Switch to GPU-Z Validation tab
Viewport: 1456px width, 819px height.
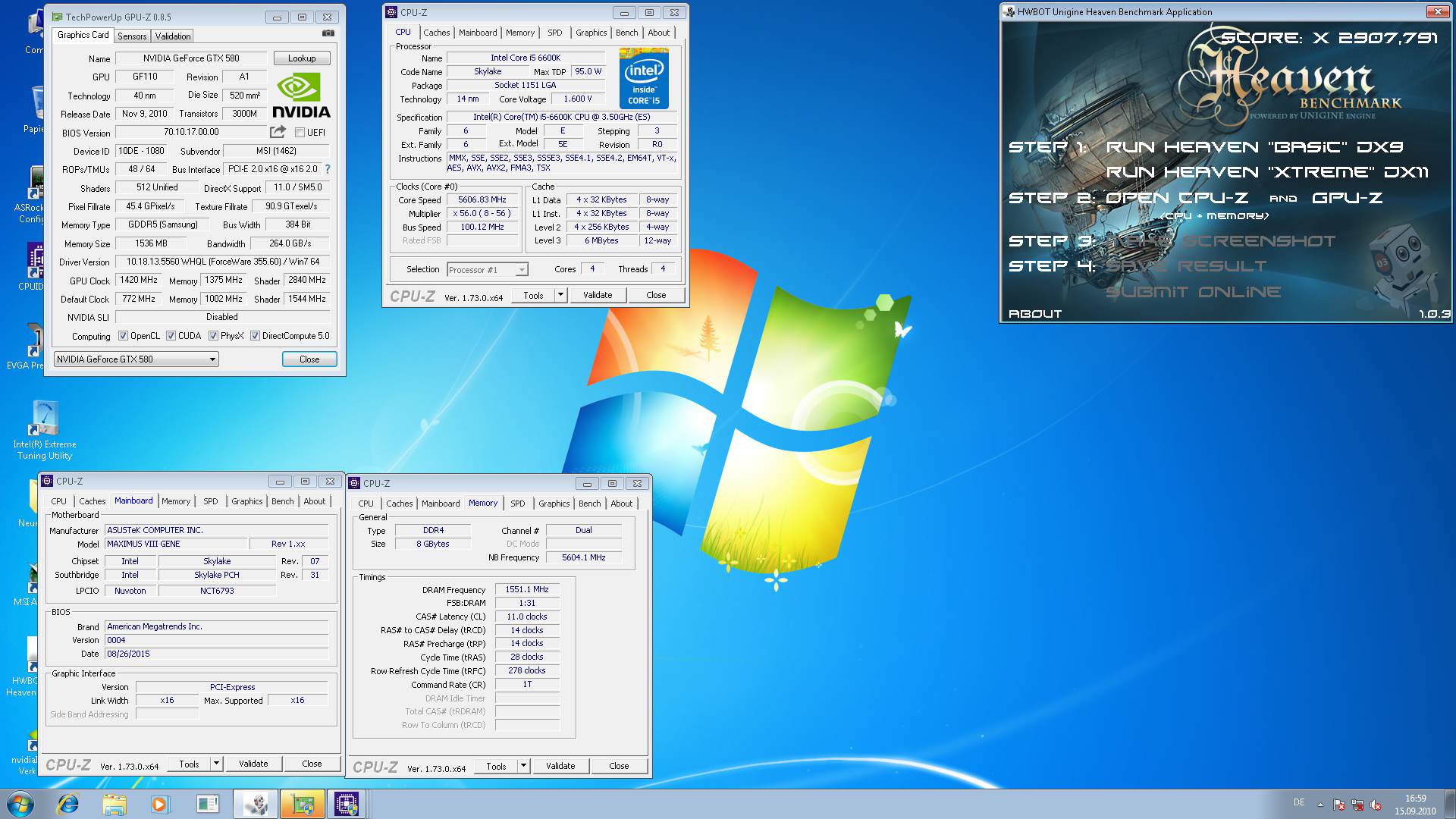coord(173,36)
